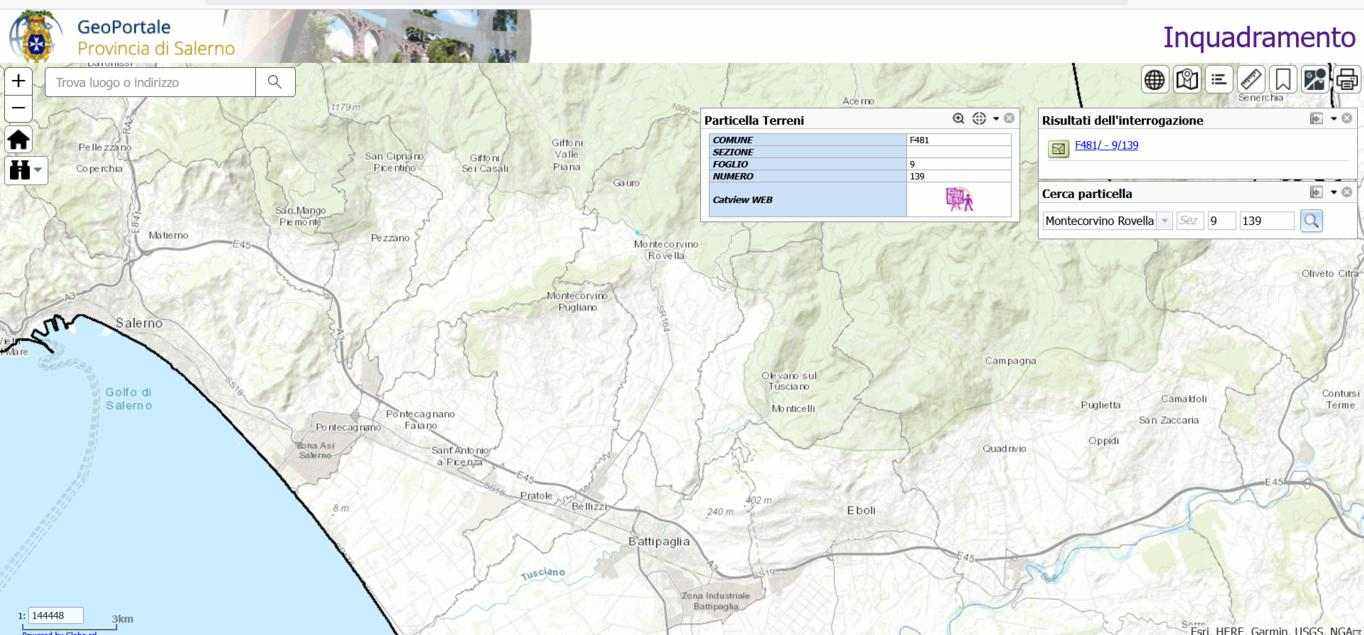The height and width of the screenshot is (635, 1364).
Task: Select the ruler measure tool
Action: pos(1250,80)
